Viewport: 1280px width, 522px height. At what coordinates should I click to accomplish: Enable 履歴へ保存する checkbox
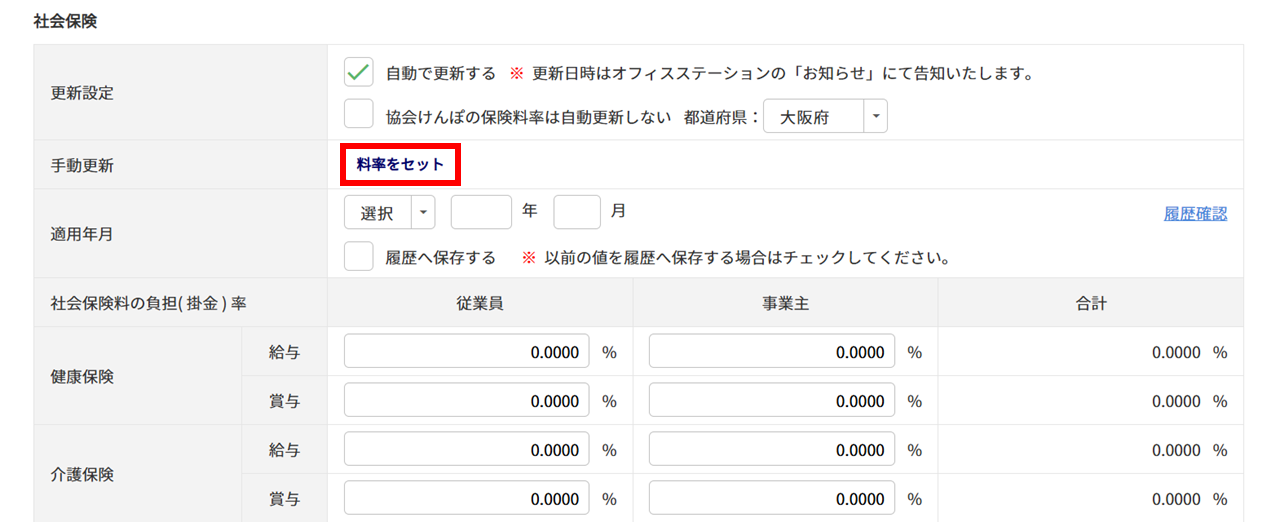click(358, 257)
